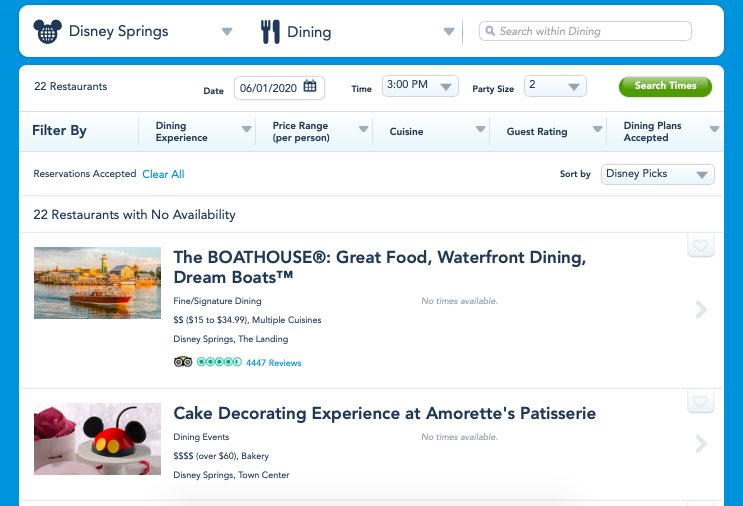
Task: Click The BOATHOUSE waterfront thumbnail image
Action: tap(98, 283)
